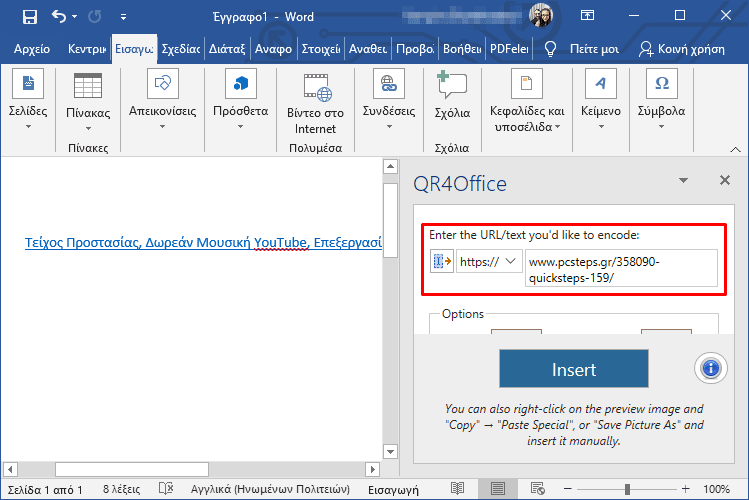Screen dimensions: 749x500
Task: Insert a table via Πίνακας
Action: point(88,102)
